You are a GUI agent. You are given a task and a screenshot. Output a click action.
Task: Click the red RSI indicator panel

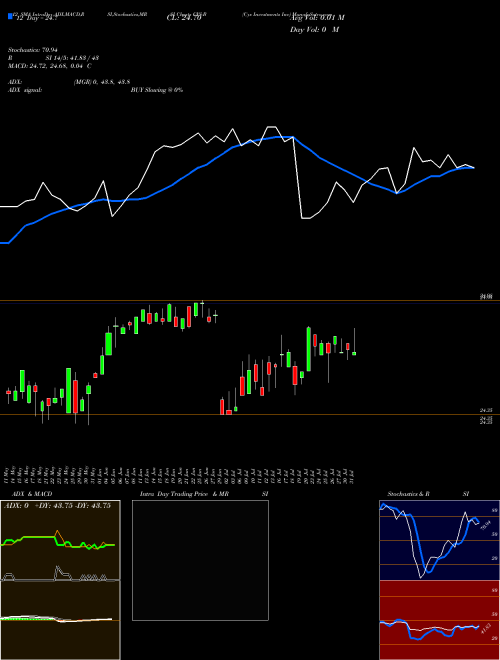point(439,620)
